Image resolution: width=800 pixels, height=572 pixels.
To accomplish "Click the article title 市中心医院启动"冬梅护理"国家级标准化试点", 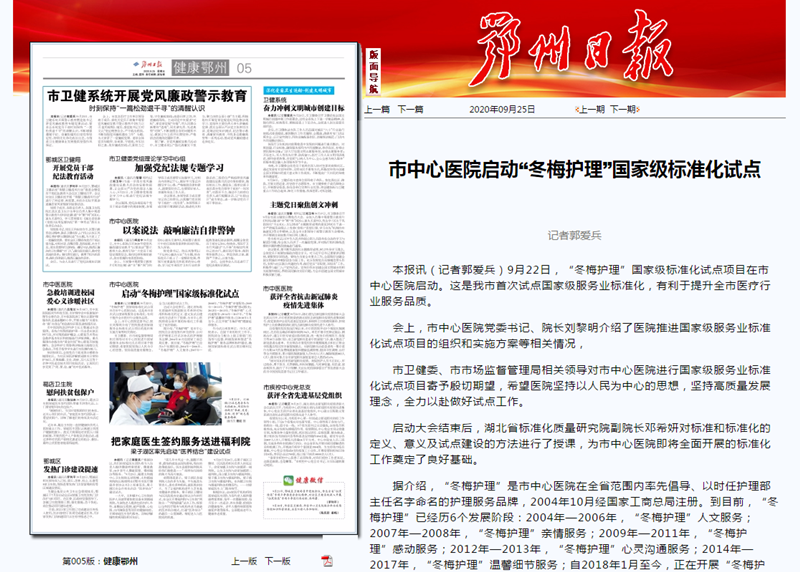I will [574, 169].
